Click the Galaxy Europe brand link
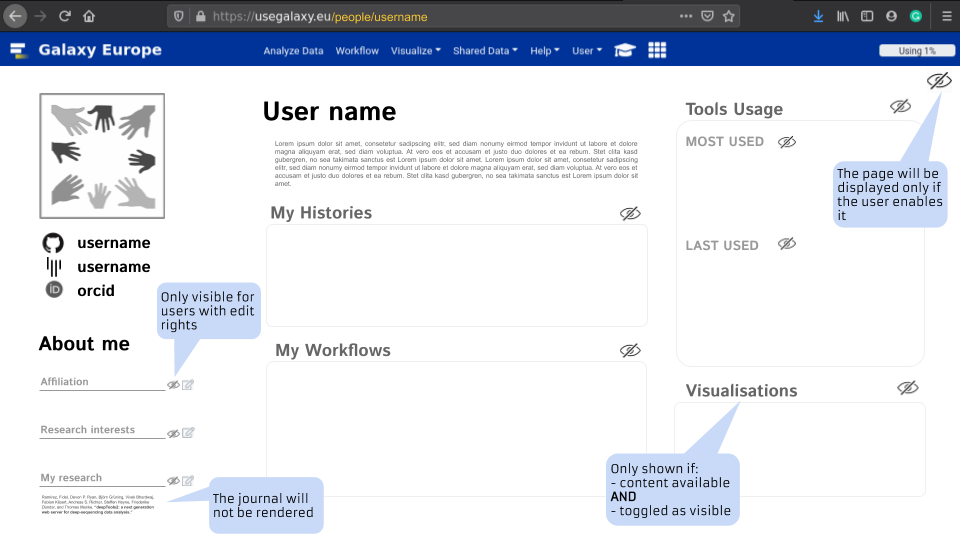The width and height of the screenshot is (960, 540). click(100, 50)
